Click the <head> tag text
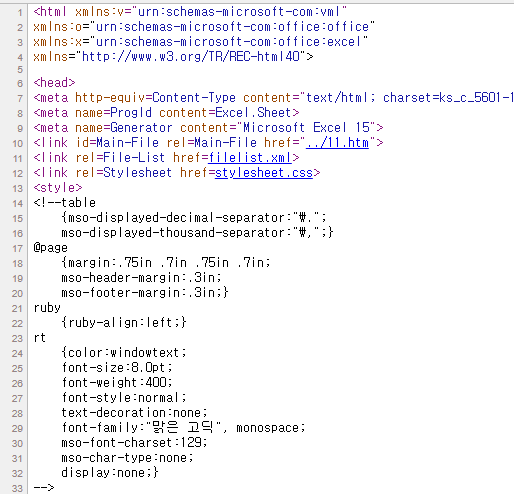Image resolution: width=514 pixels, height=494 pixels. tap(54, 82)
